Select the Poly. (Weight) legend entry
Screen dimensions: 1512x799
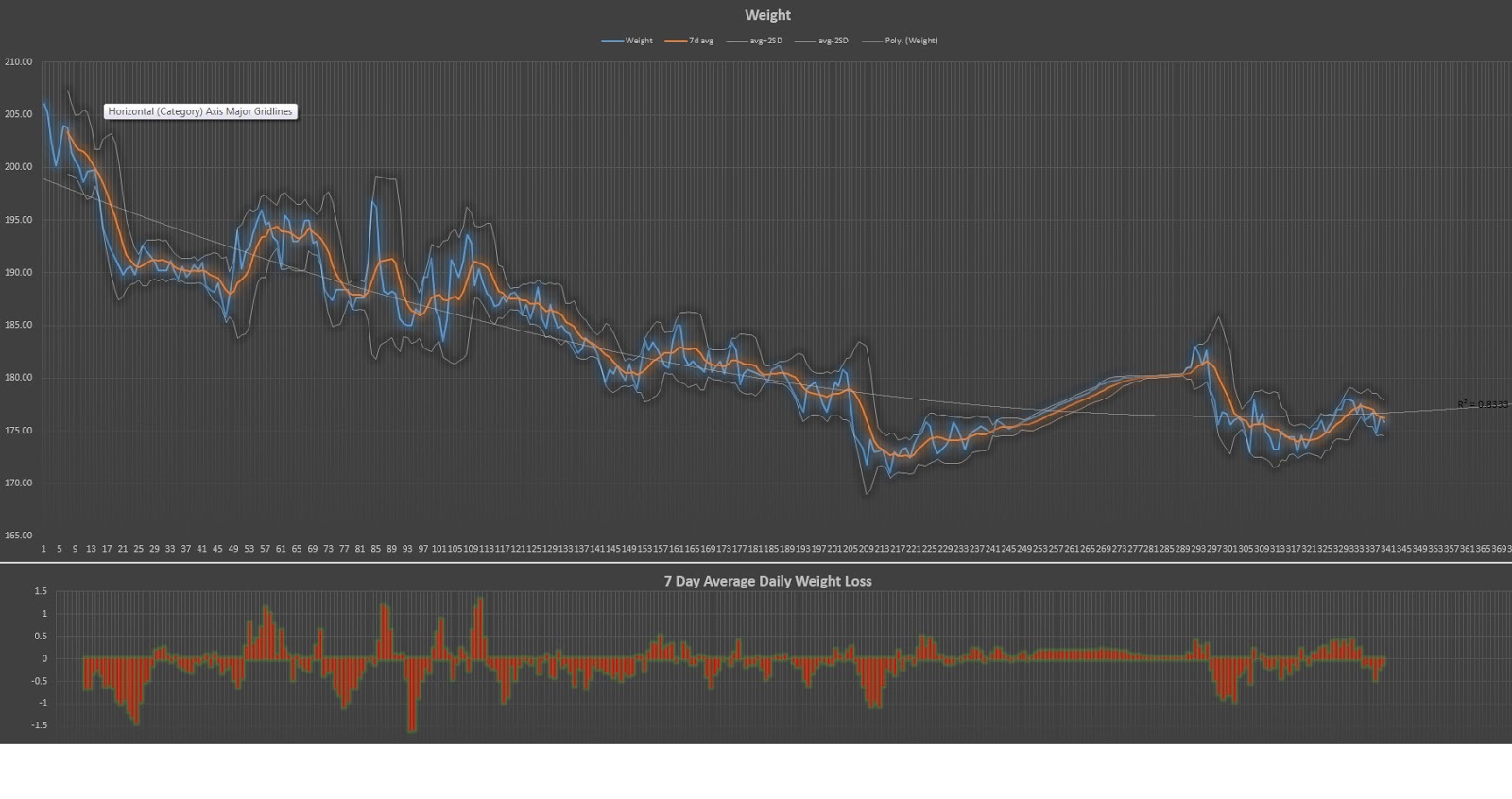(x=899, y=41)
